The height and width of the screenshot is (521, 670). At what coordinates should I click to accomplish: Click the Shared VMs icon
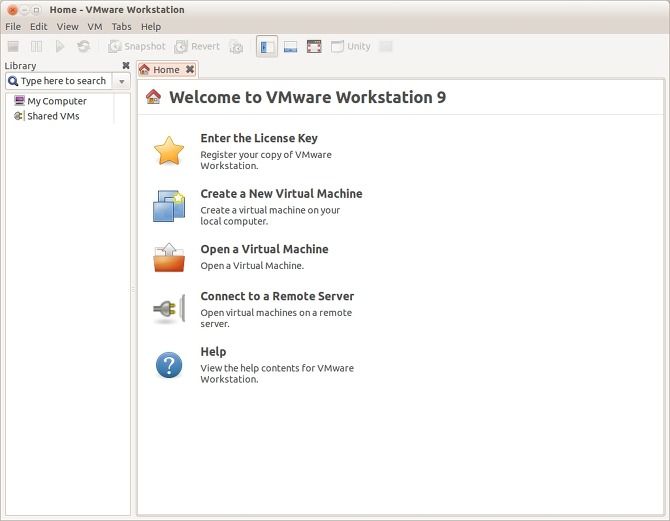(x=19, y=116)
